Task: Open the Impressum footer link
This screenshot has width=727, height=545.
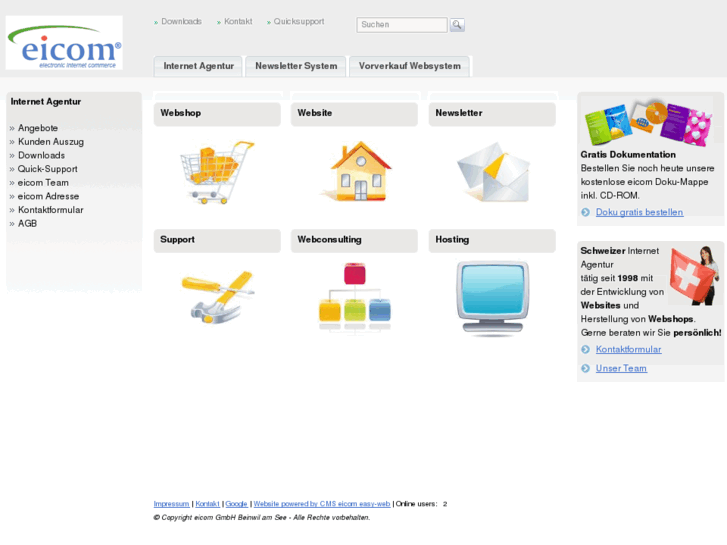Action: coord(171,504)
